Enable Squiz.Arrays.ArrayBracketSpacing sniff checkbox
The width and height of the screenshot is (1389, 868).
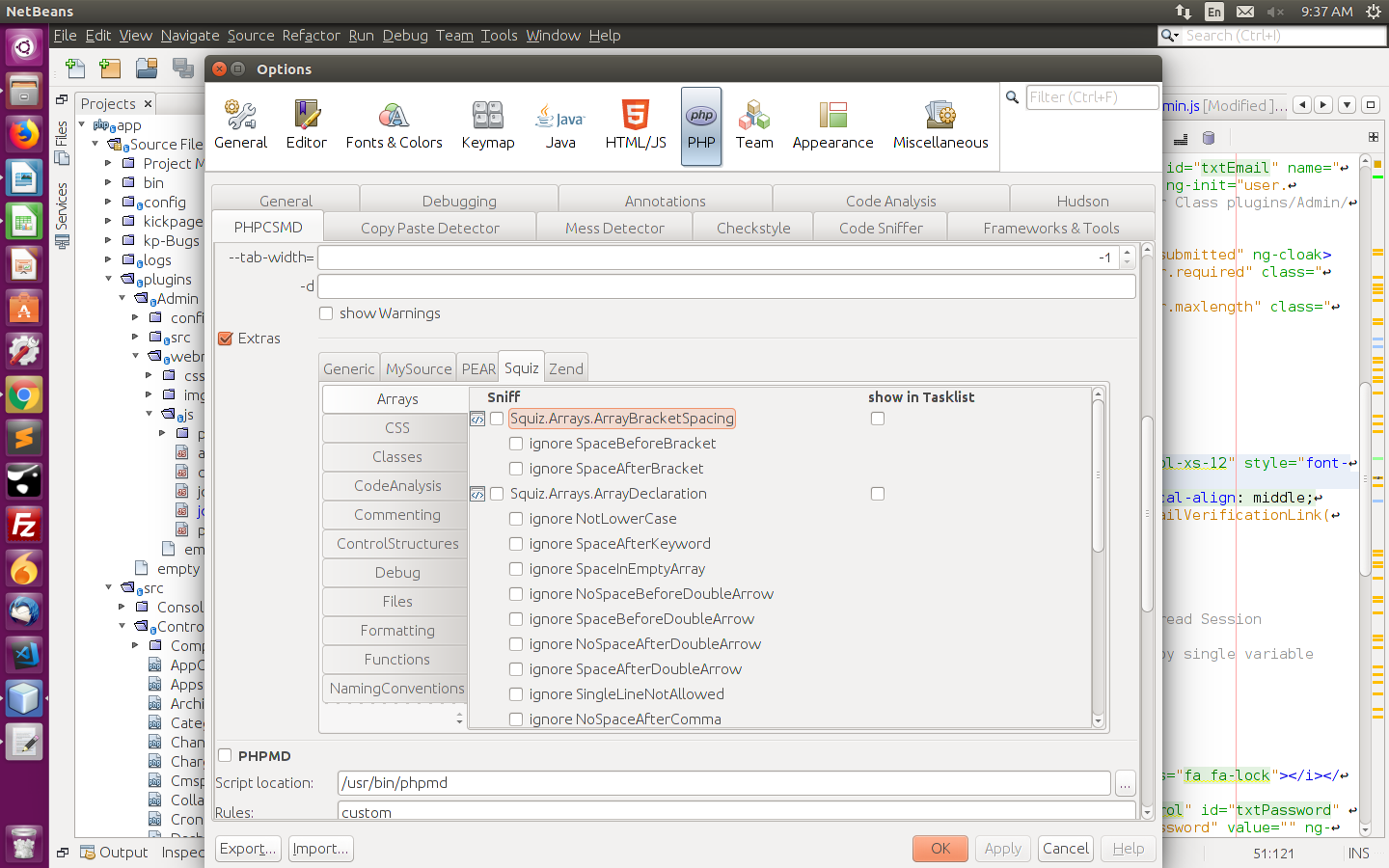(x=497, y=419)
